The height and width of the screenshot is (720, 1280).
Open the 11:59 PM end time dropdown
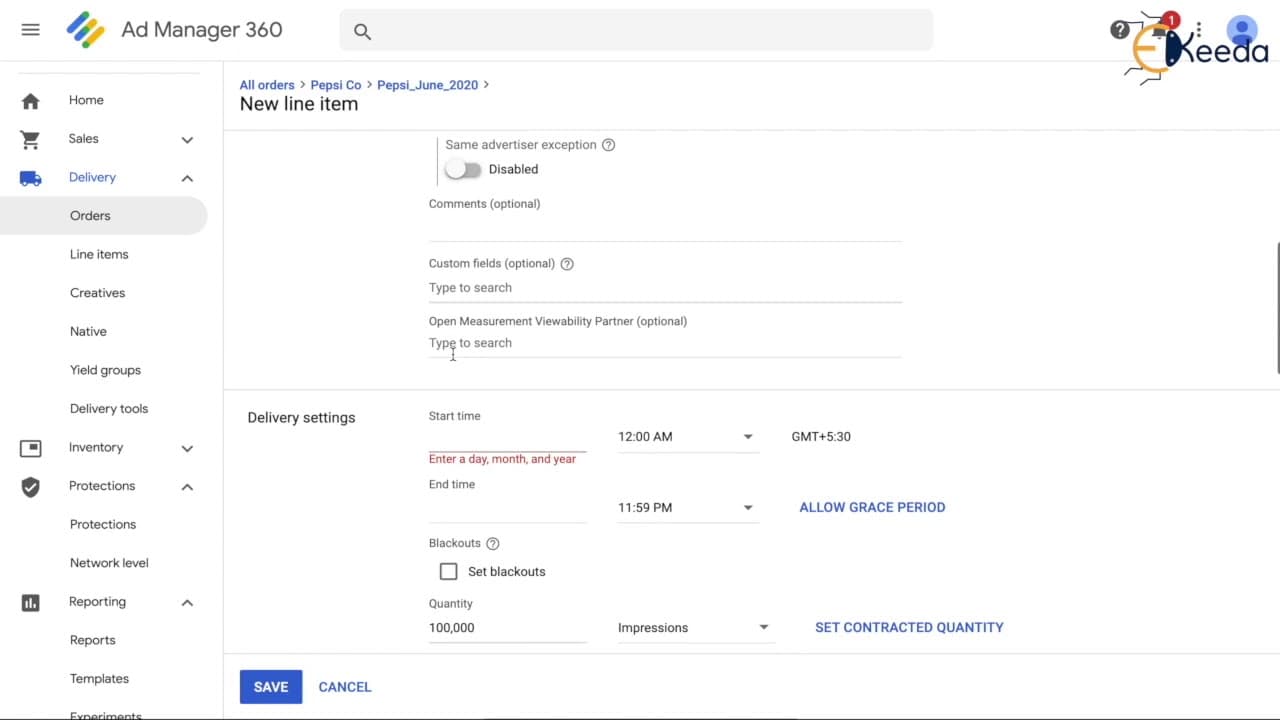[x=688, y=508]
